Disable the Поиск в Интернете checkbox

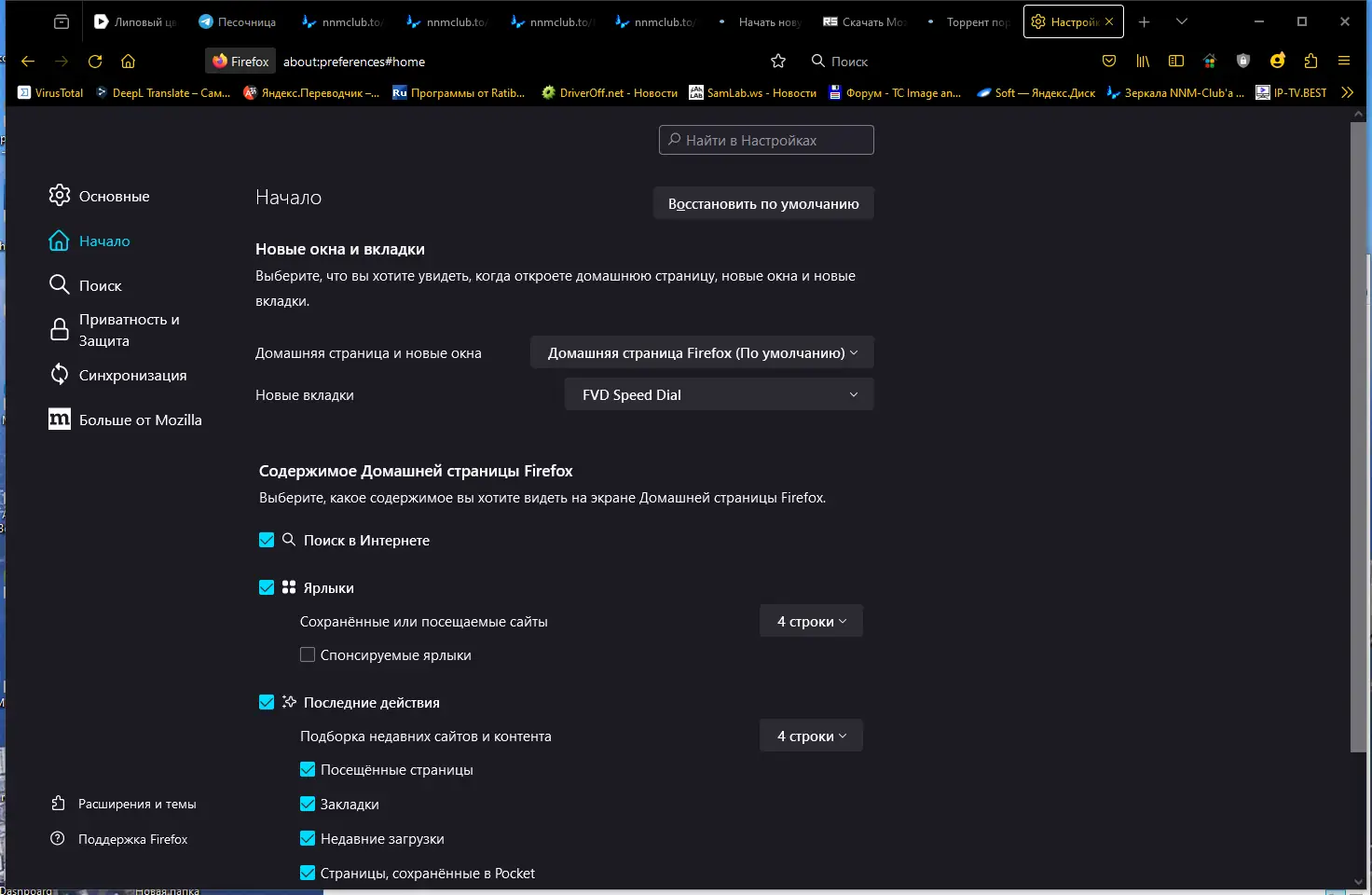[267, 541]
